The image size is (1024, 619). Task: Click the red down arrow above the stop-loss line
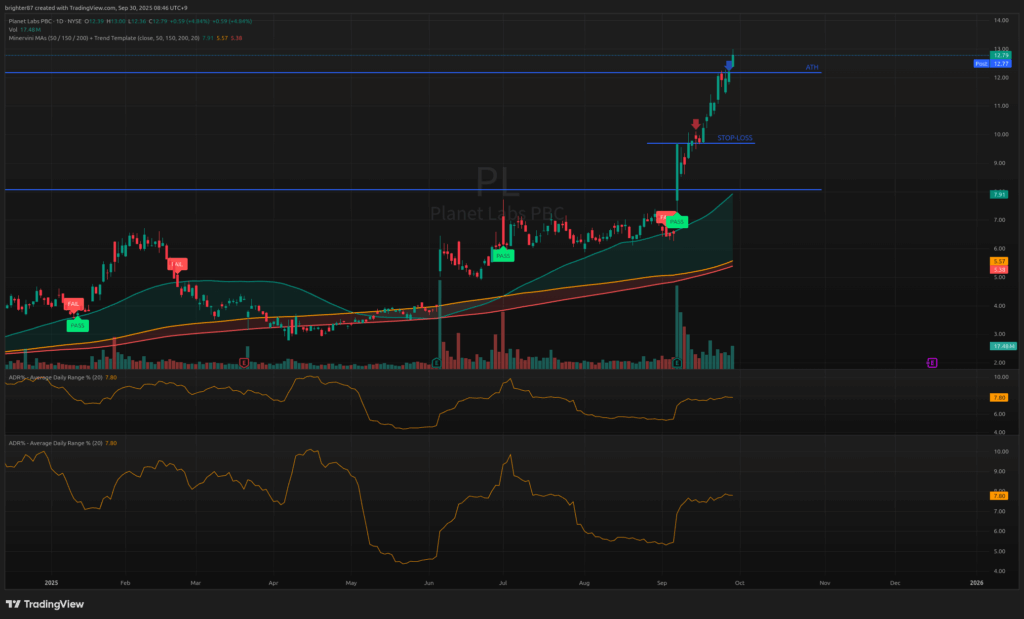click(696, 124)
